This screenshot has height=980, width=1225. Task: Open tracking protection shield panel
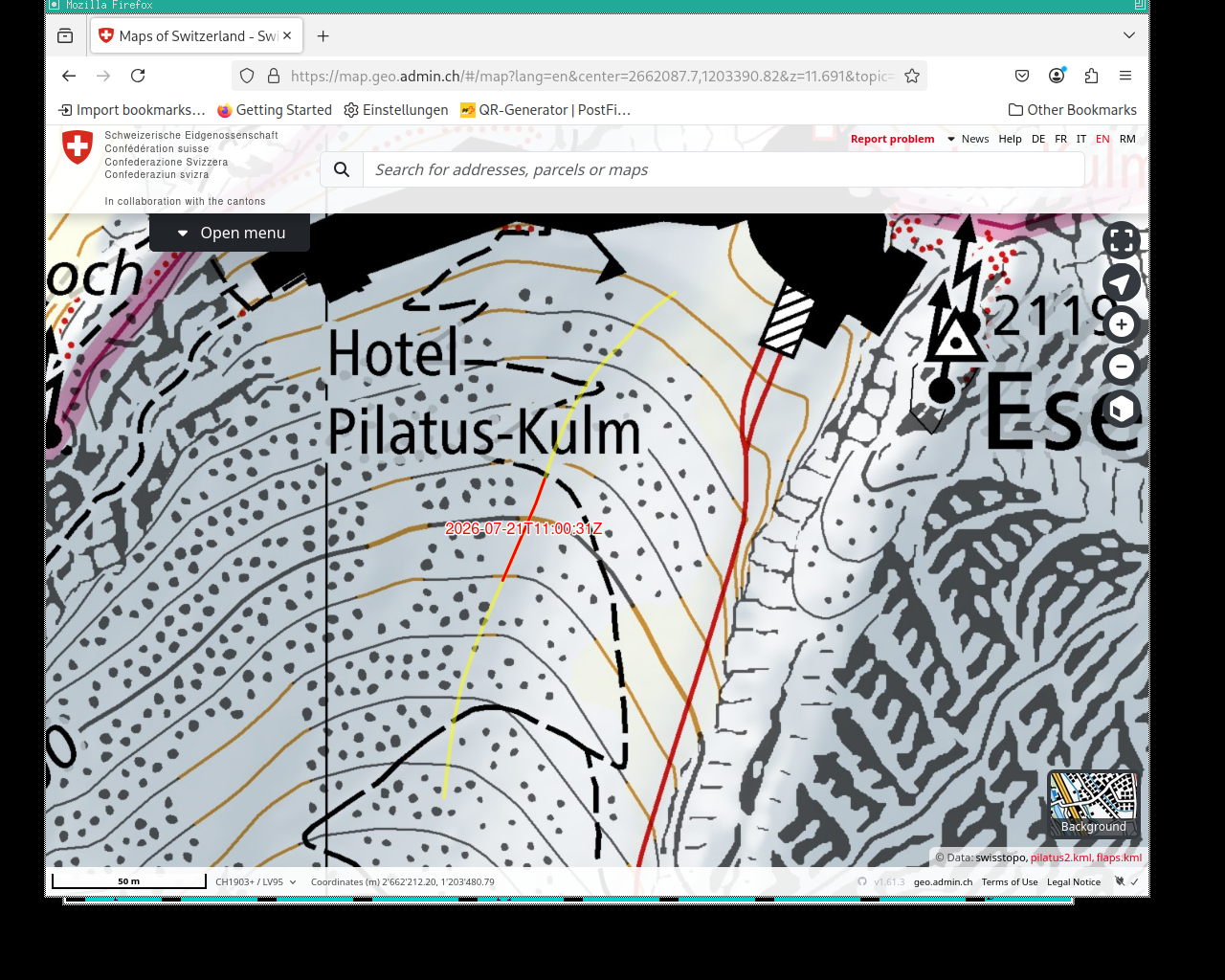click(x=247, y=76)
